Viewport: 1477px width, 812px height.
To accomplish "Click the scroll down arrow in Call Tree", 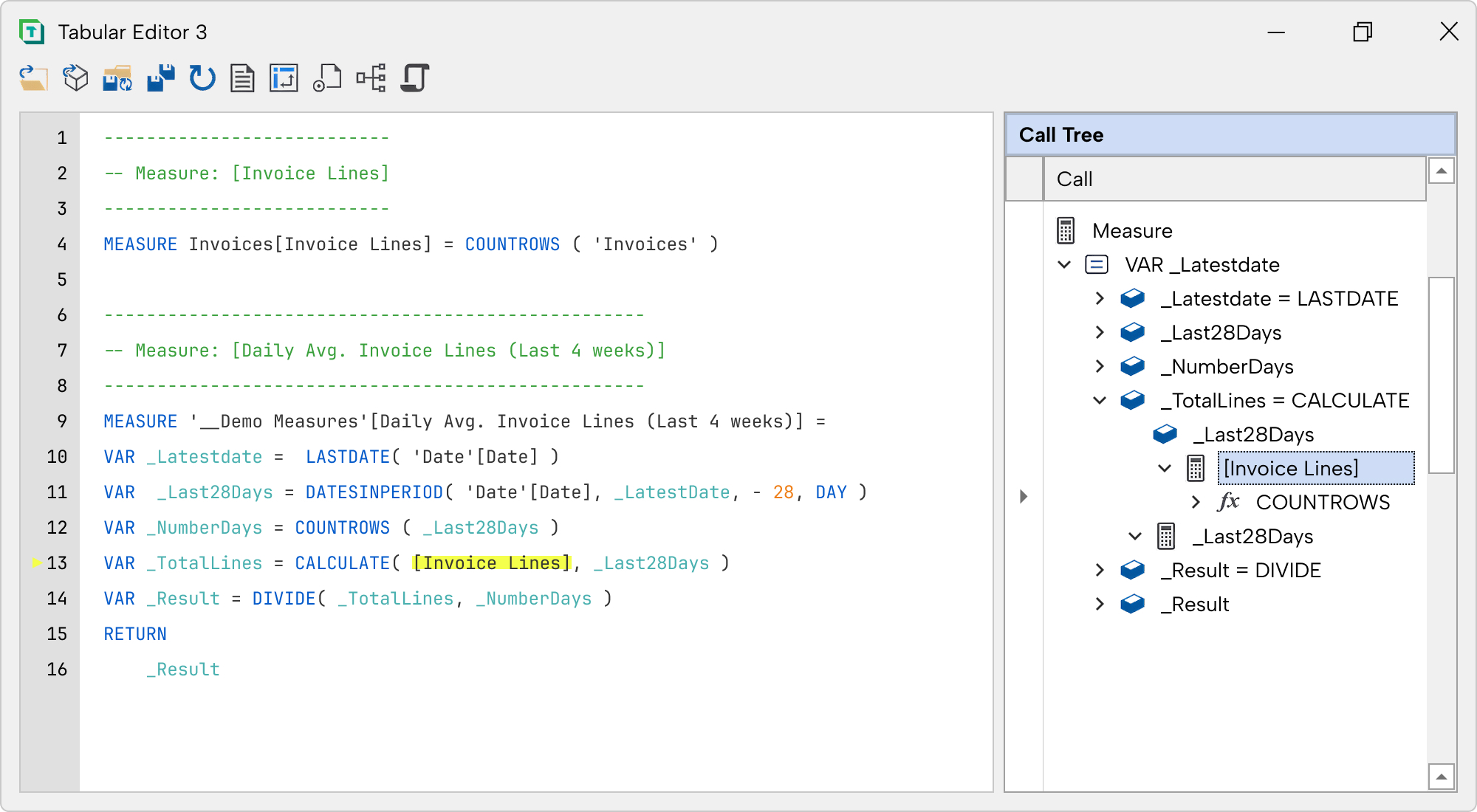I will [1441, 777].
